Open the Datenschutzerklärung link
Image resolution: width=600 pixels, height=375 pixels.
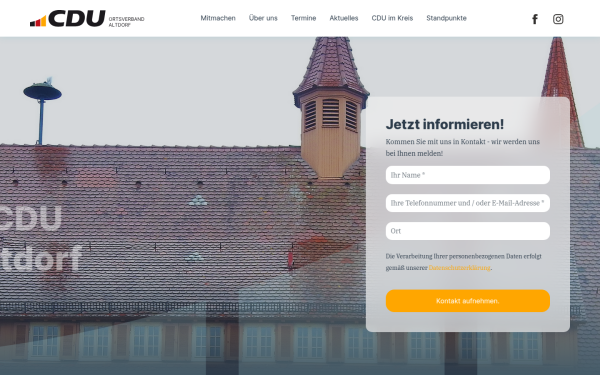(459, 267)
